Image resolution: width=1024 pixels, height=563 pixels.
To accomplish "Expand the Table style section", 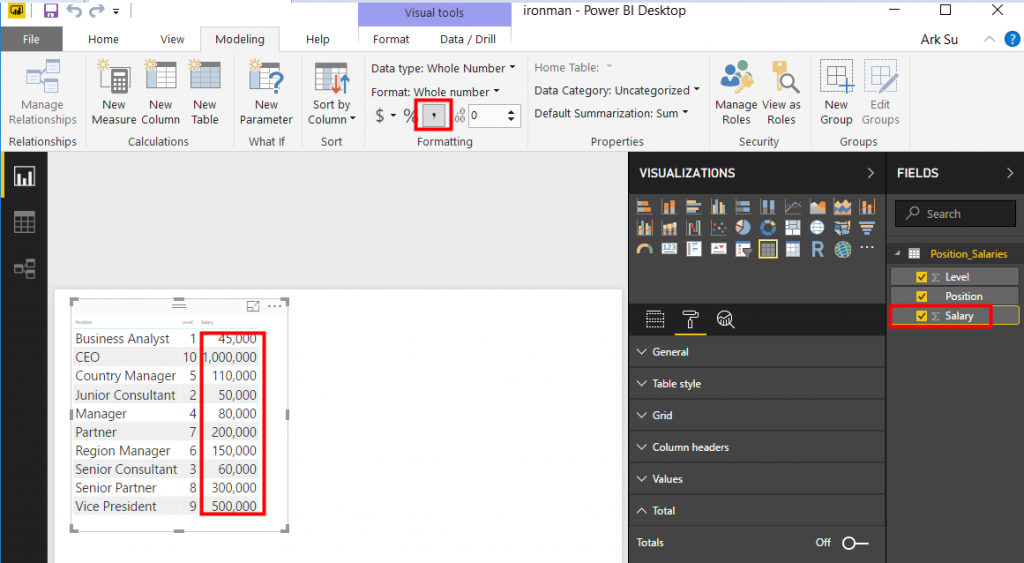I will tap(757, 383).
